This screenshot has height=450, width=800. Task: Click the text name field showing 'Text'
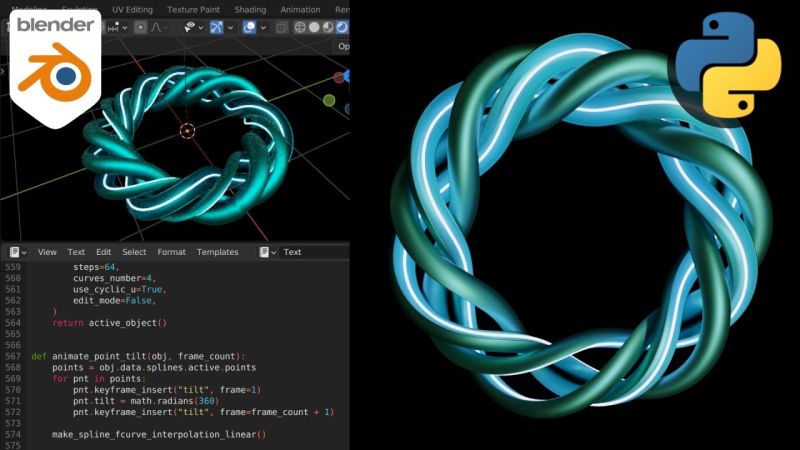(x=315, y=252)
